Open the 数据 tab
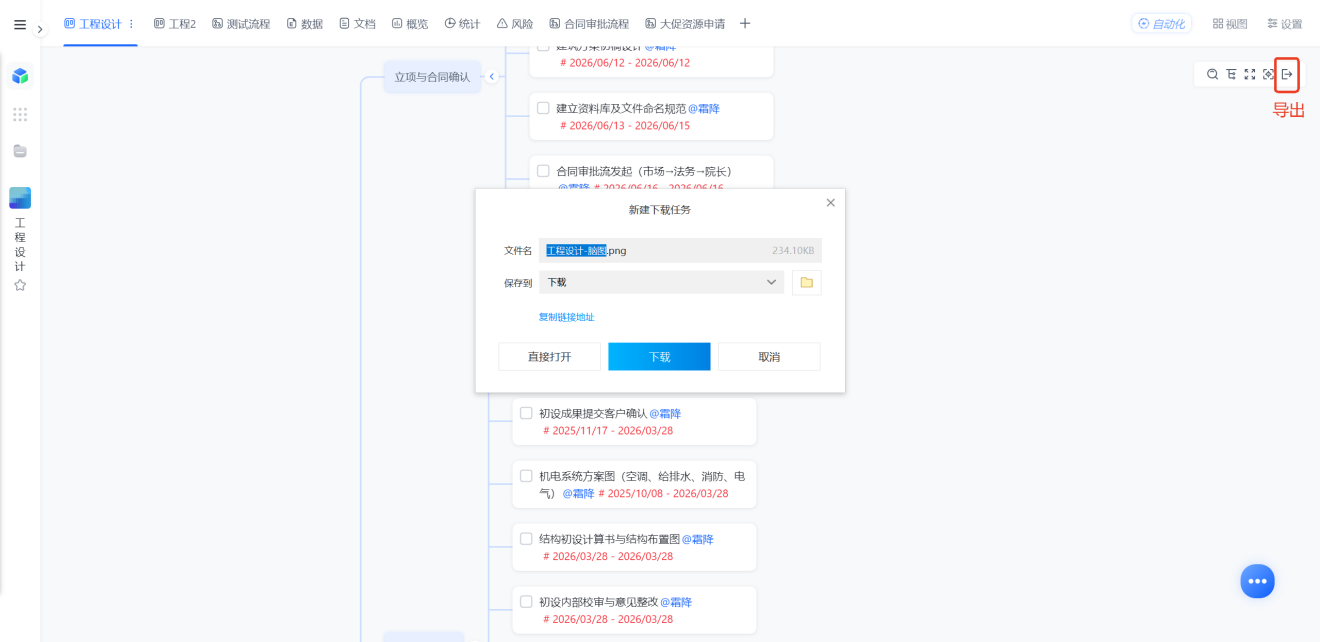This screenshot has height=642, width=1320. point(304,24)
